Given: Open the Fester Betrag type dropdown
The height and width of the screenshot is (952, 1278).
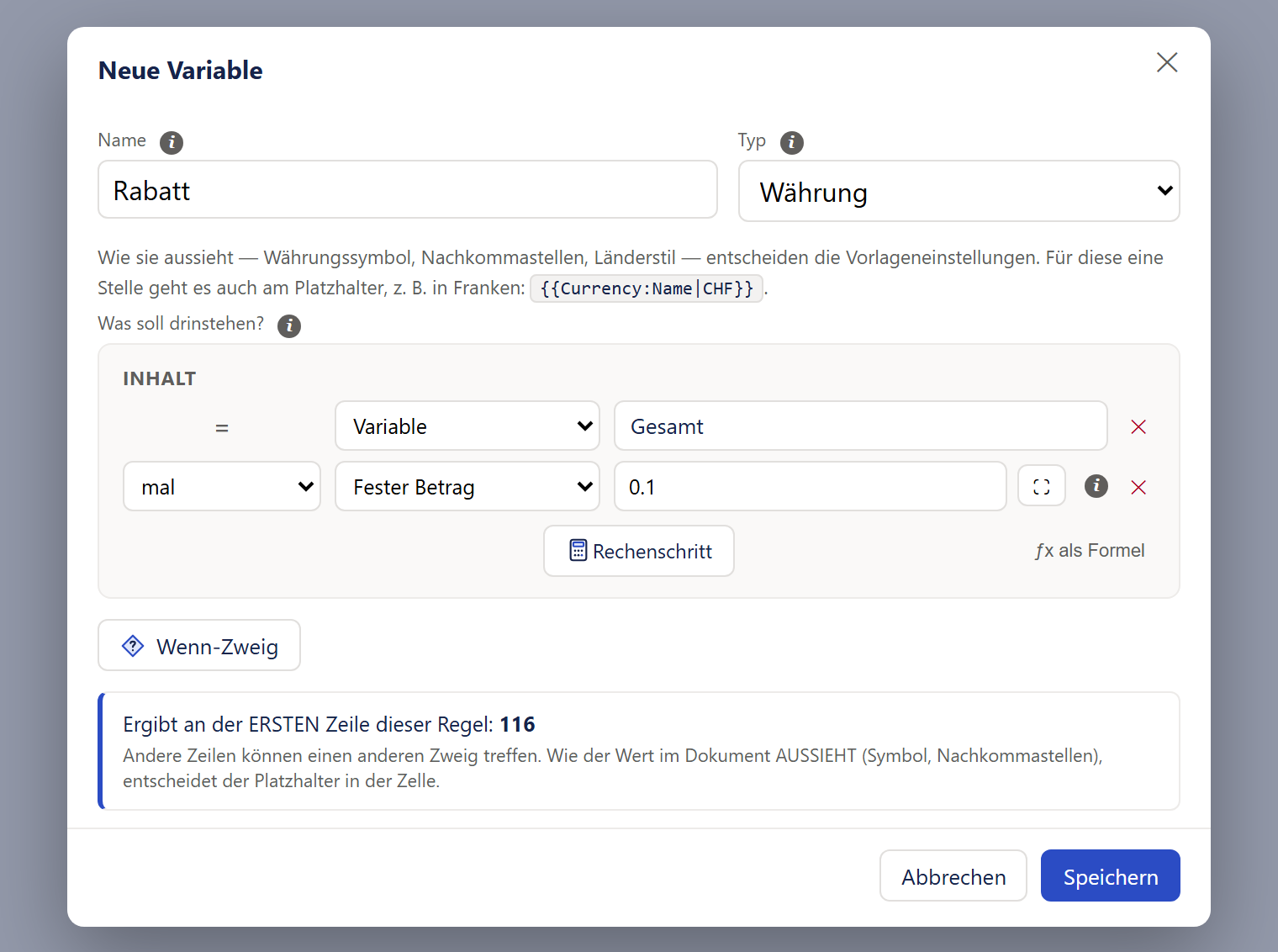Looking at the screenshot, I should pos(467,486).
